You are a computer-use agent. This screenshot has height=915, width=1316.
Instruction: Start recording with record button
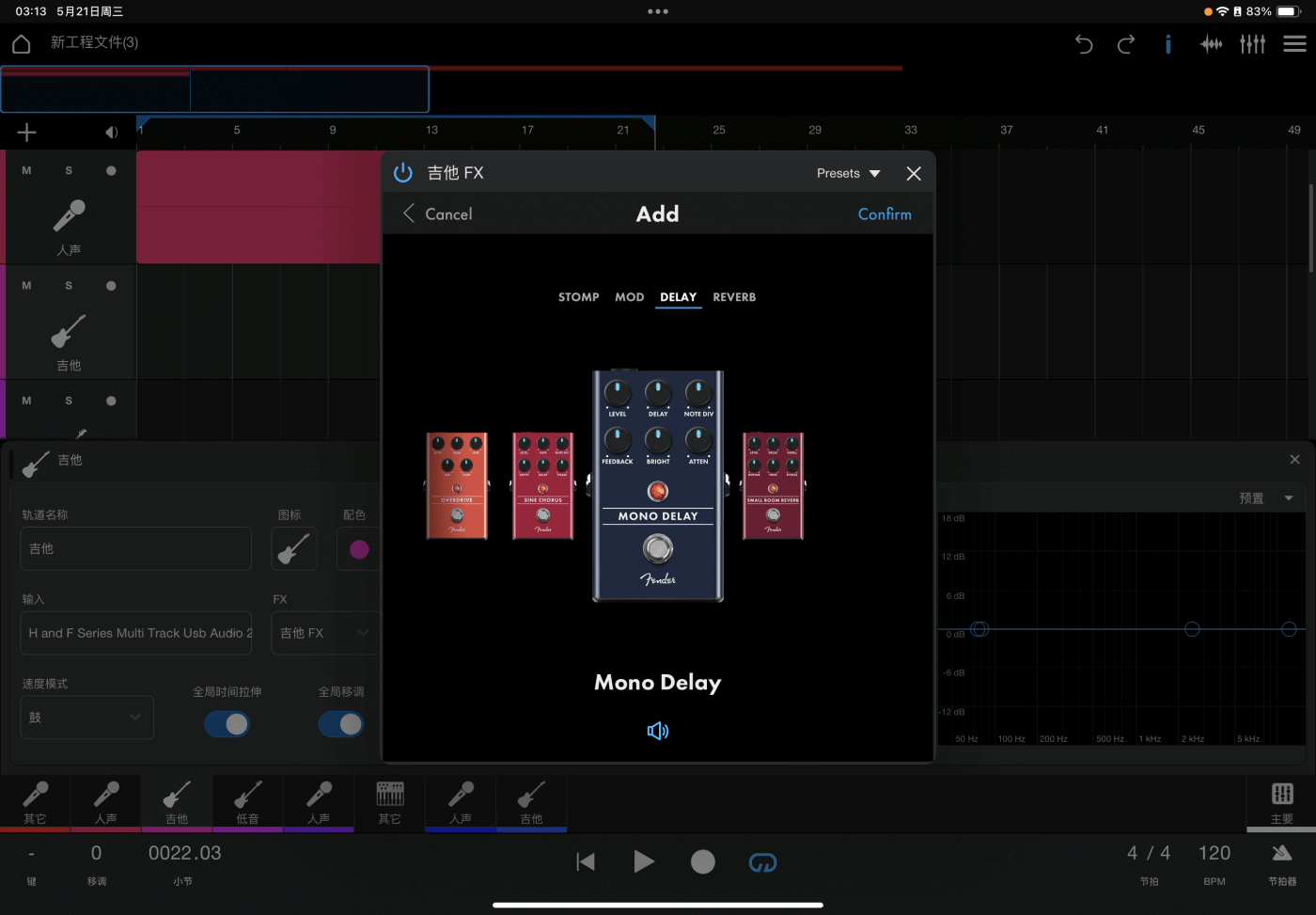pos(703,861)
